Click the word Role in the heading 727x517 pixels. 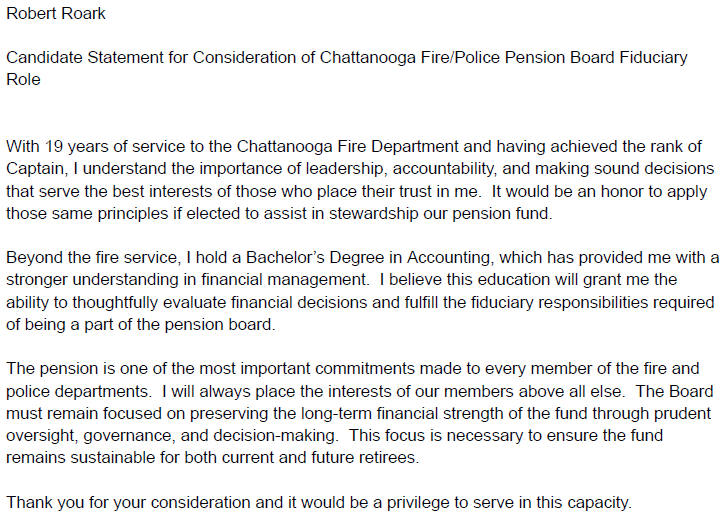pyautogui.click(x=23, y=79)
